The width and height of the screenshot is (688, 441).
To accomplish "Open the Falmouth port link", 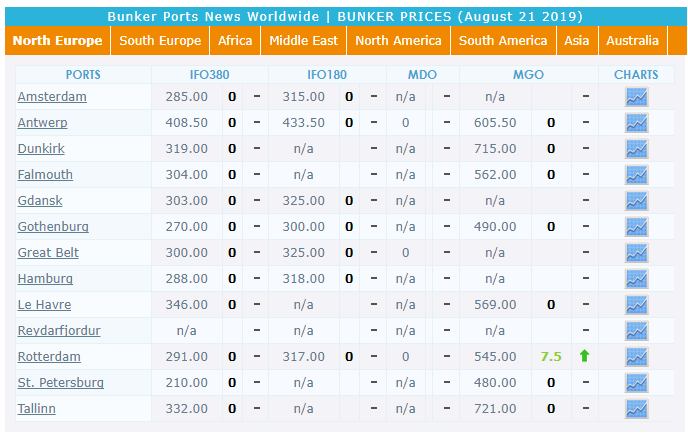I will 45,175.
